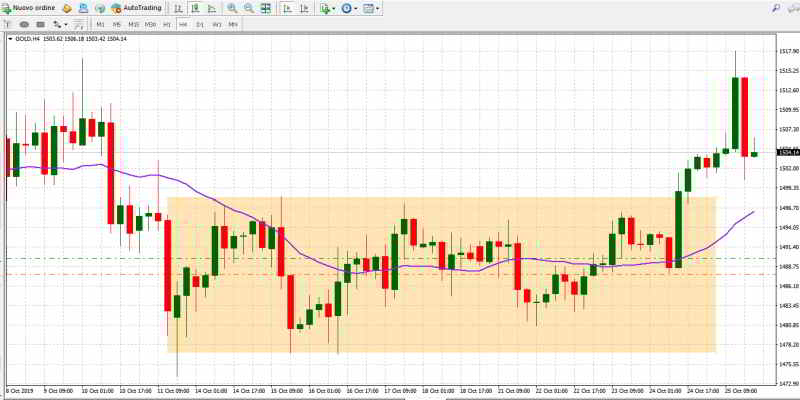This screenshot has height=400, width=800.
Task: Switch chart to line chart style
Action: coord(211,8)
